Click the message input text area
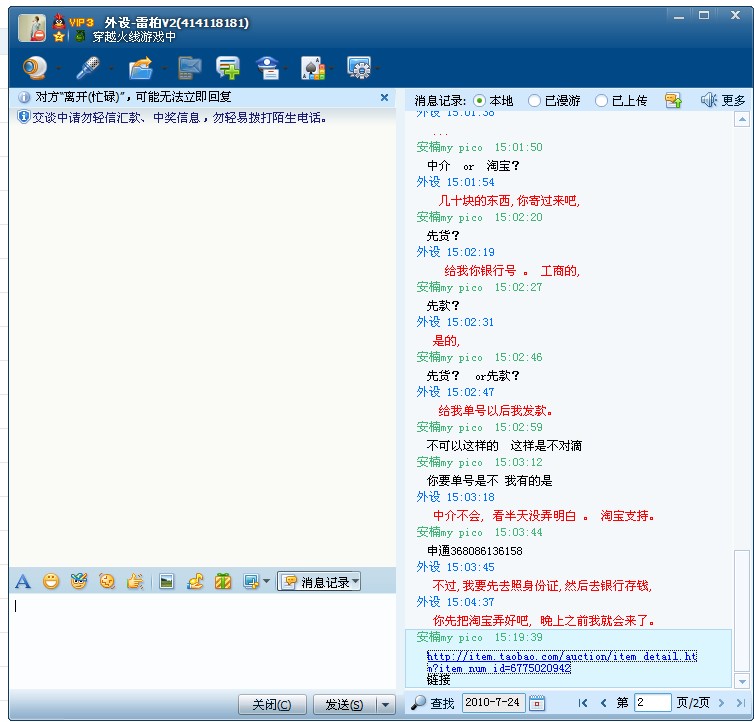754x722 pixels. 202,641
